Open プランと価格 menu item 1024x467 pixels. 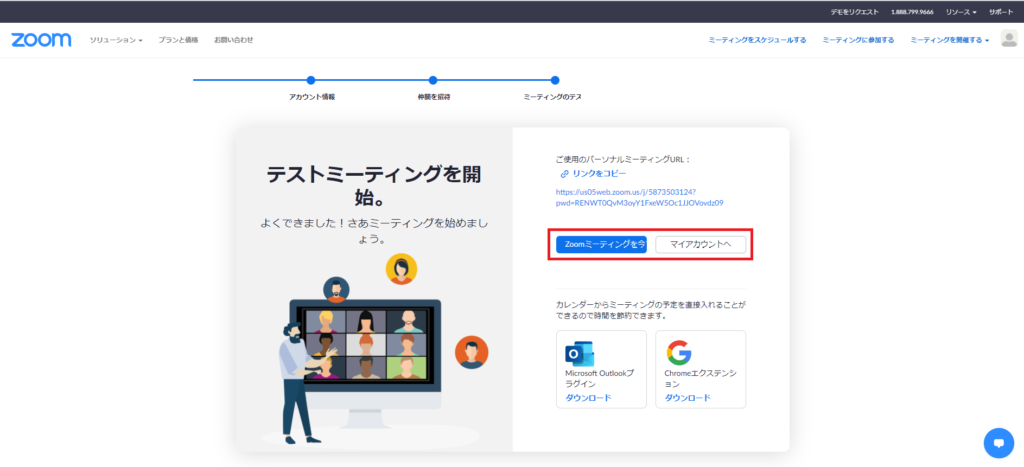(178, 40)
